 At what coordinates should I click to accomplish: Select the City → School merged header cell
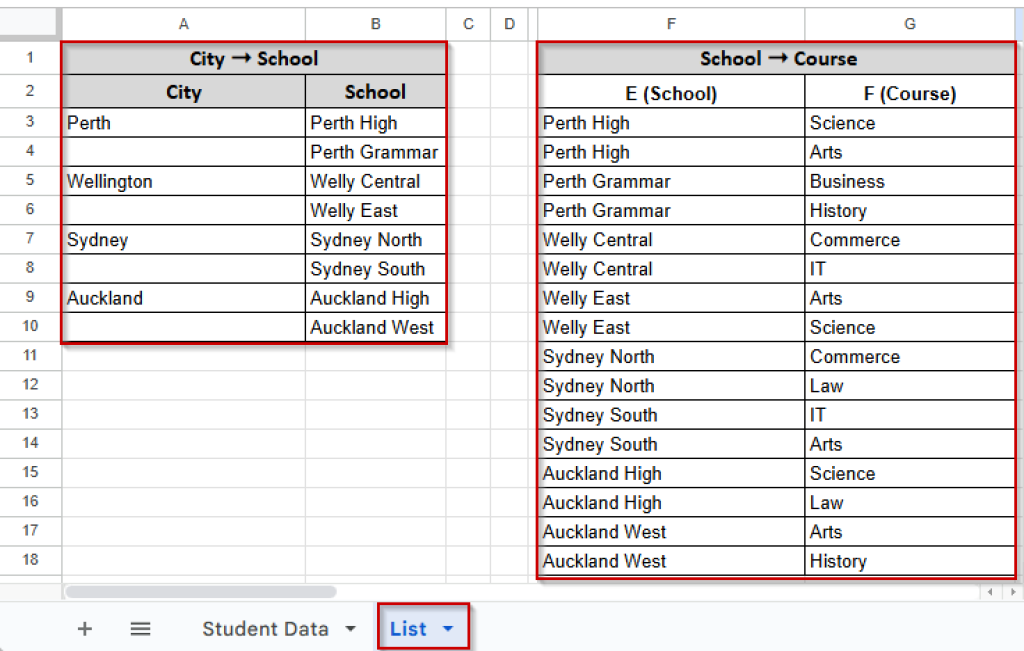coord(254,59)
